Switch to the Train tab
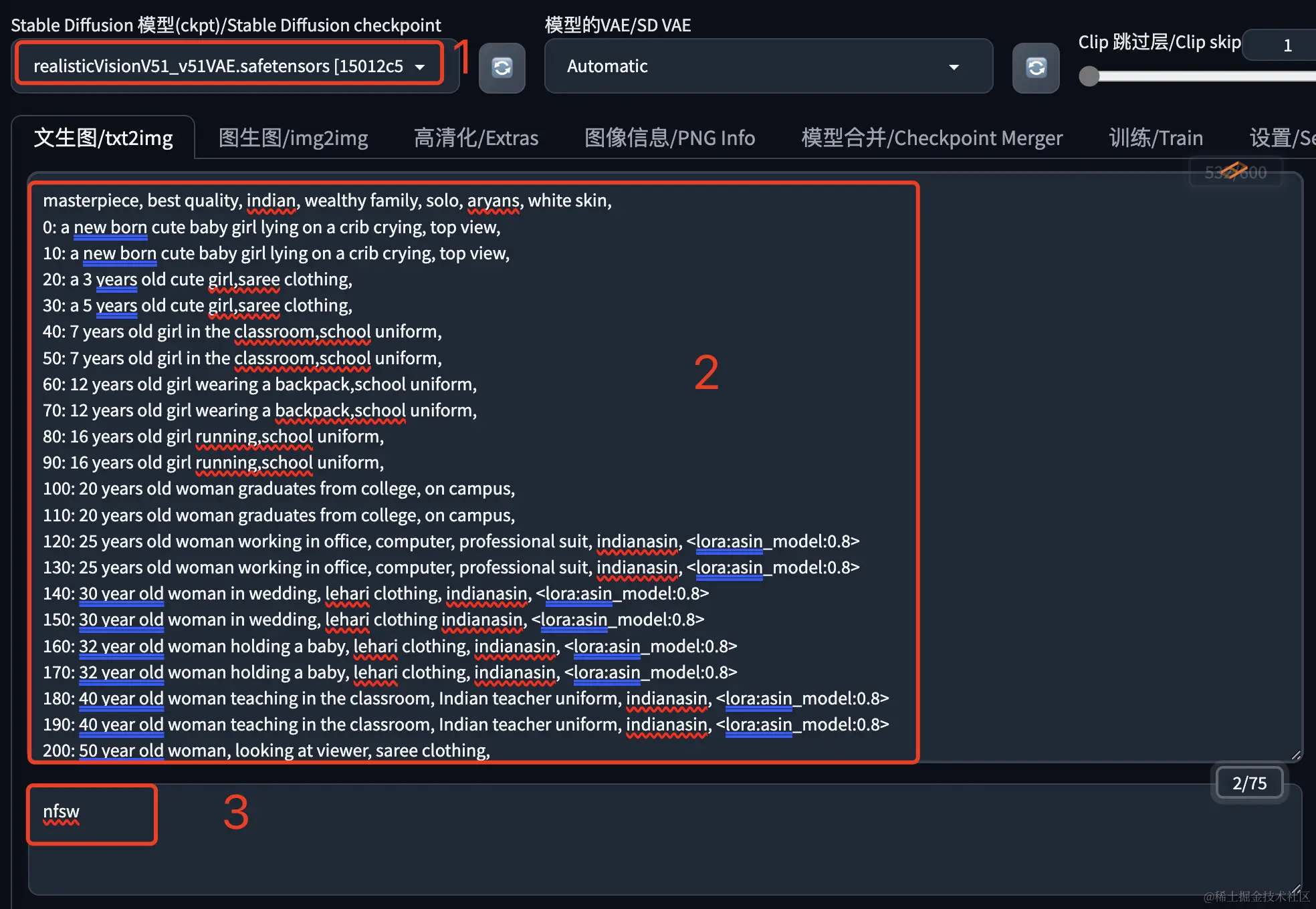The image size is (1316, 909). click(1156, 138)
